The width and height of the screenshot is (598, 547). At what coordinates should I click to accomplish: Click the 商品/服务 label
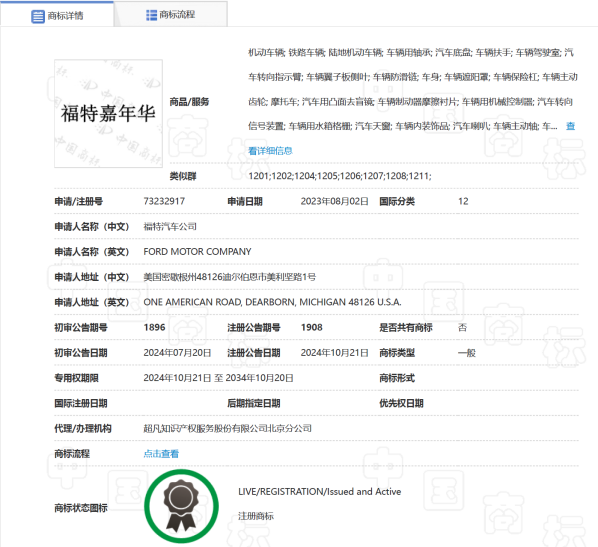(190, 102)
